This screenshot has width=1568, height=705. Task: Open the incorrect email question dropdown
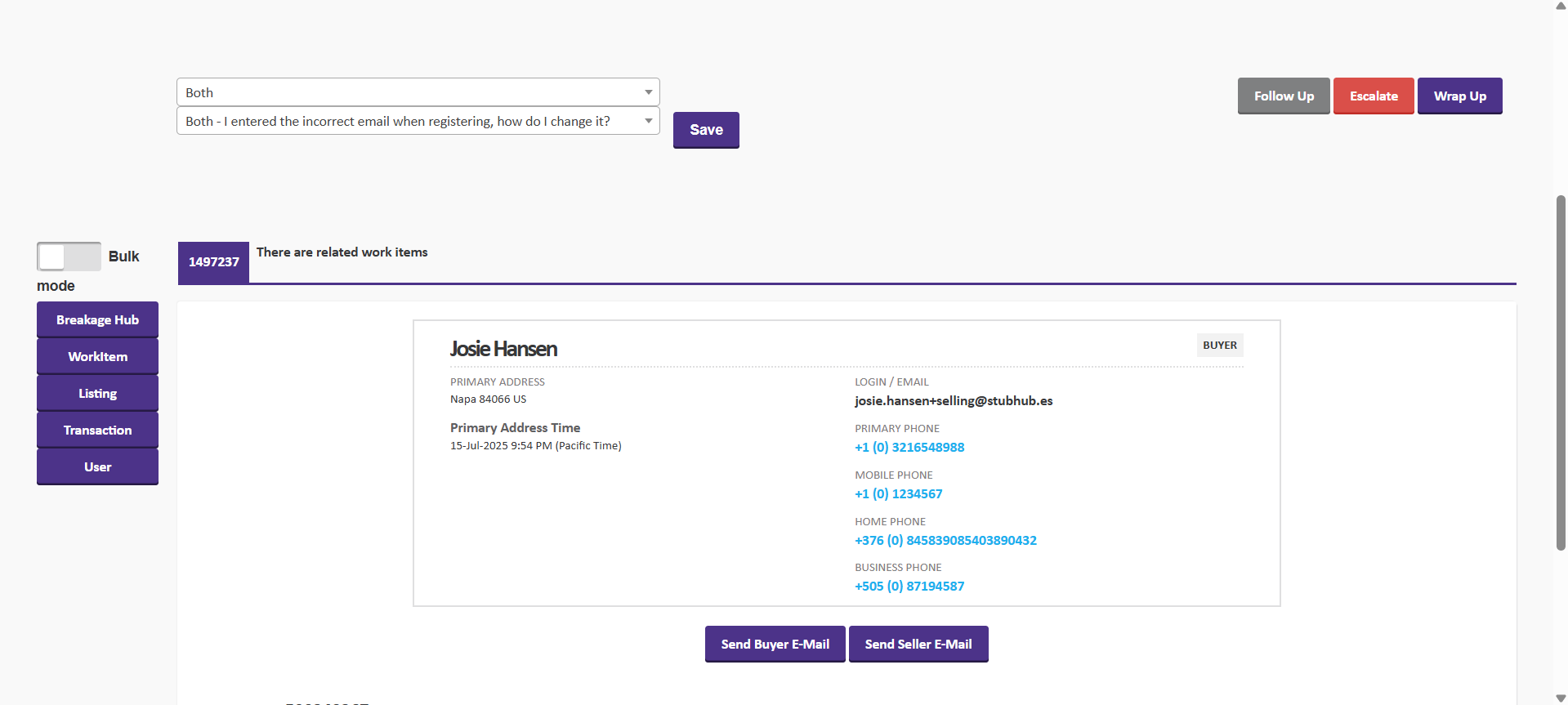418,121
